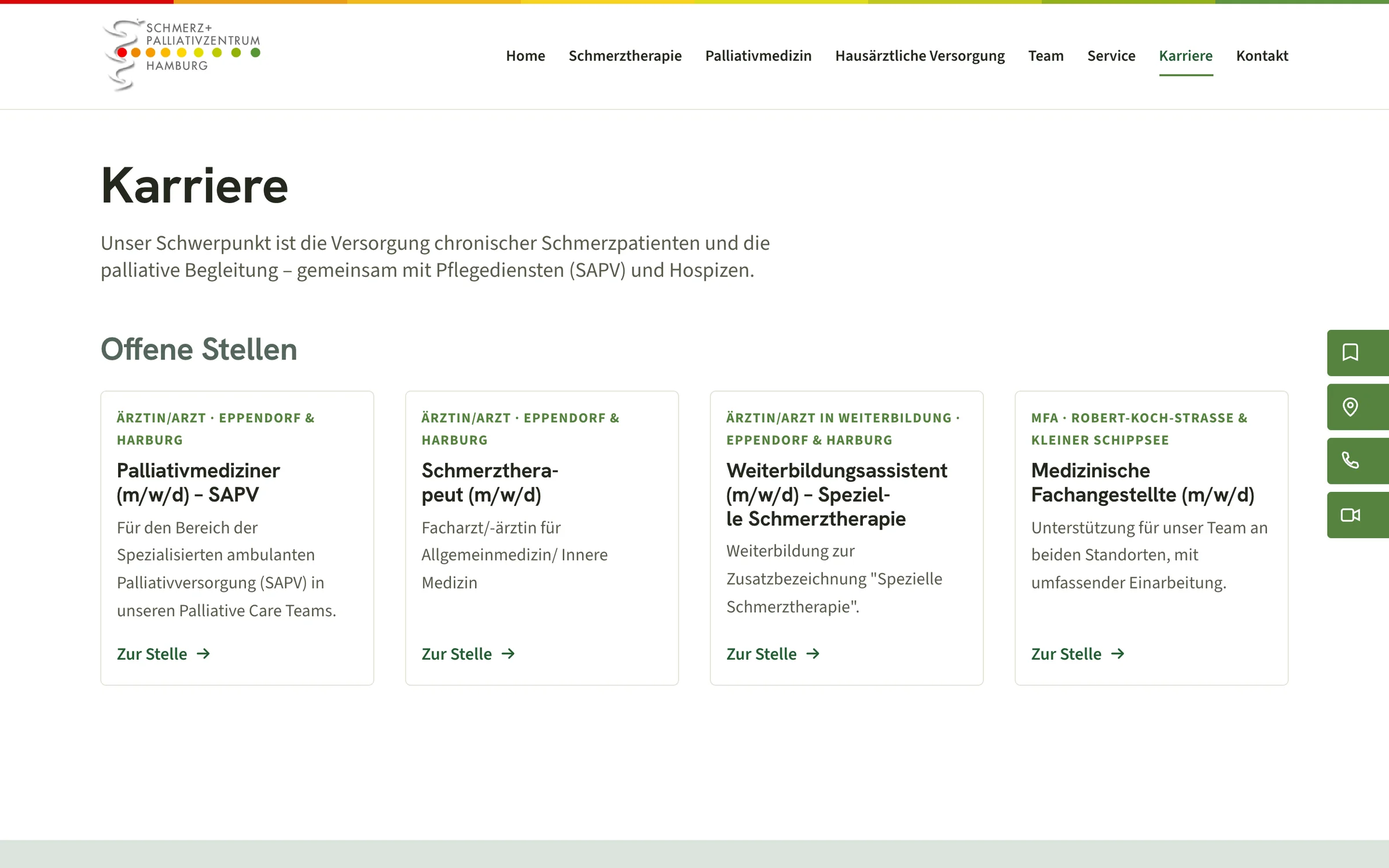Click the MFA · Robert-Koch-Strasse category label
The width and height of the screenshot is (1389, 868).
click(1140, 429)
